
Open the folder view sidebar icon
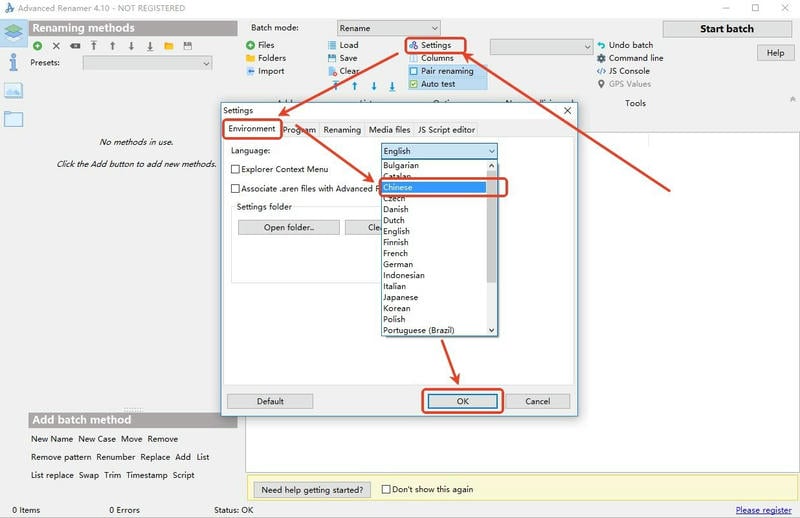(13, 119)
